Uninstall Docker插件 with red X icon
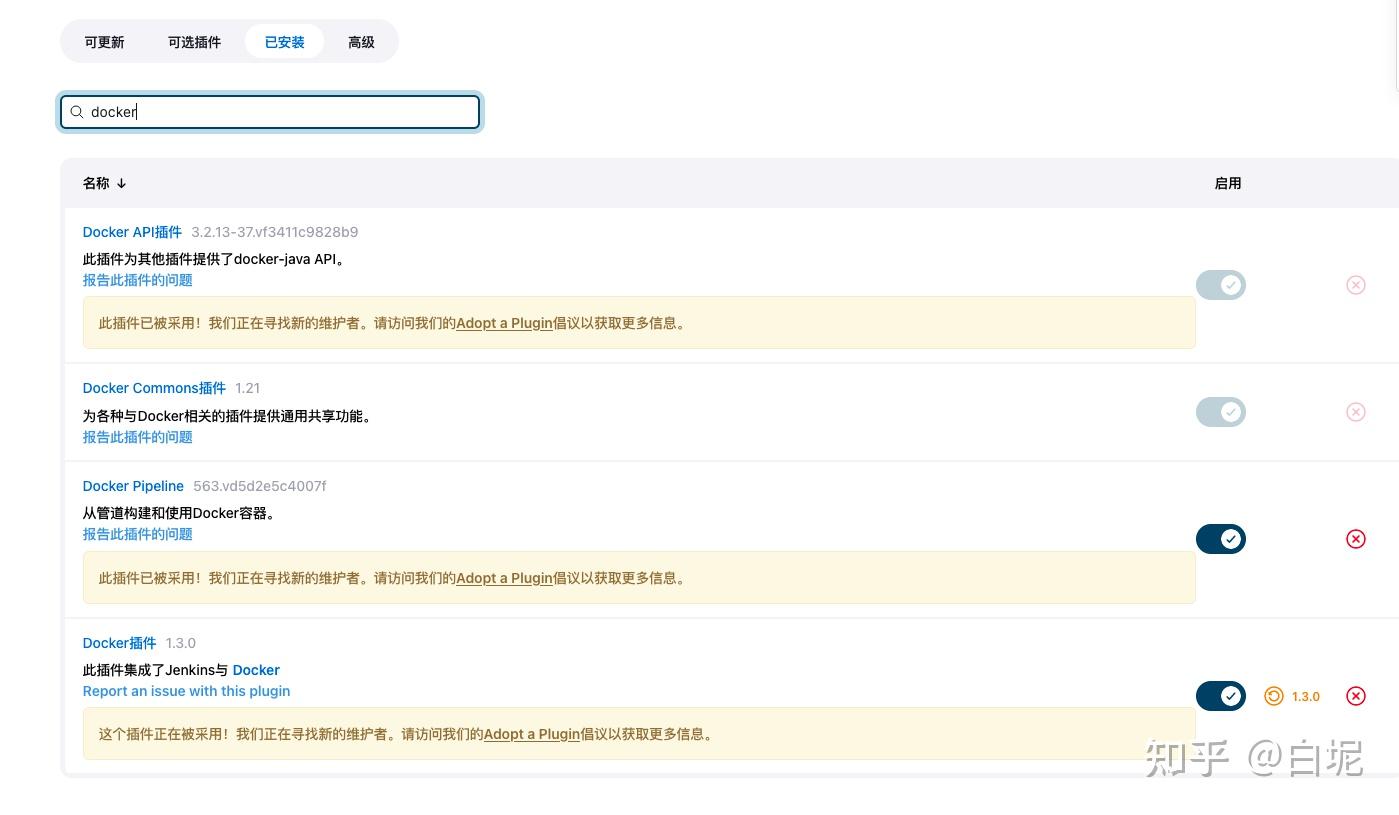This screenshot has width=1399, height=815. click(x=1356, y=696)
